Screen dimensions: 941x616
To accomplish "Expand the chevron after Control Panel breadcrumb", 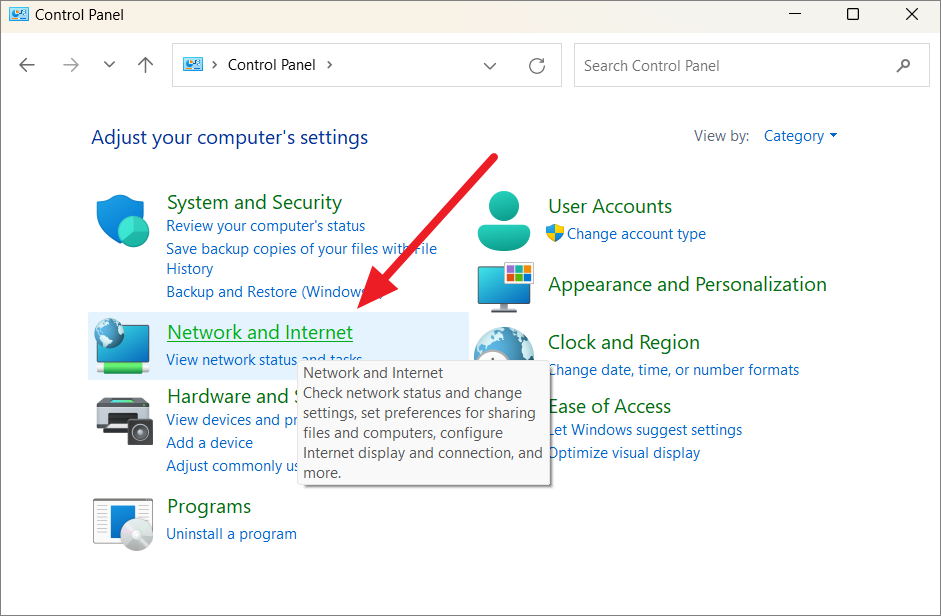I will (x=330, y=65).
